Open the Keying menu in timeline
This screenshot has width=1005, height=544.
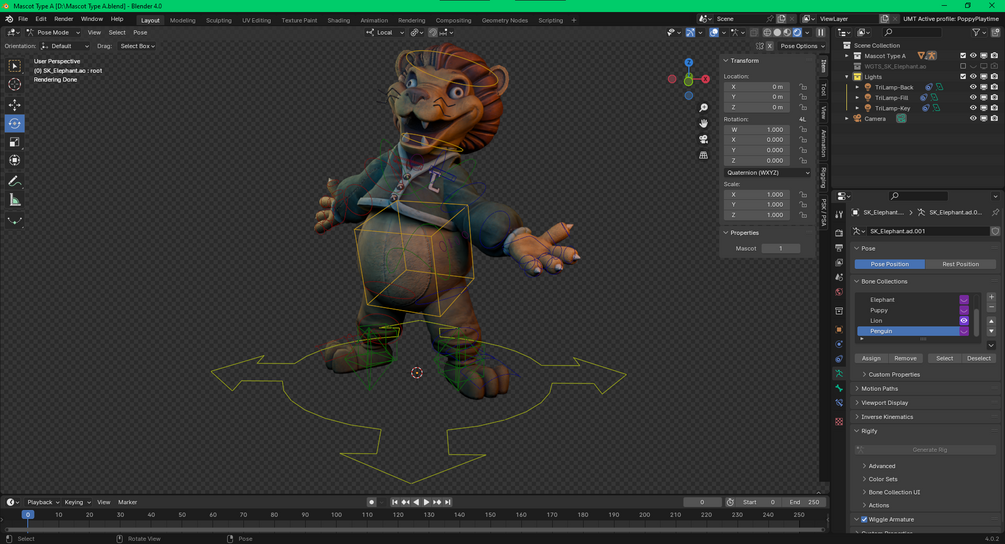point(76,502)
